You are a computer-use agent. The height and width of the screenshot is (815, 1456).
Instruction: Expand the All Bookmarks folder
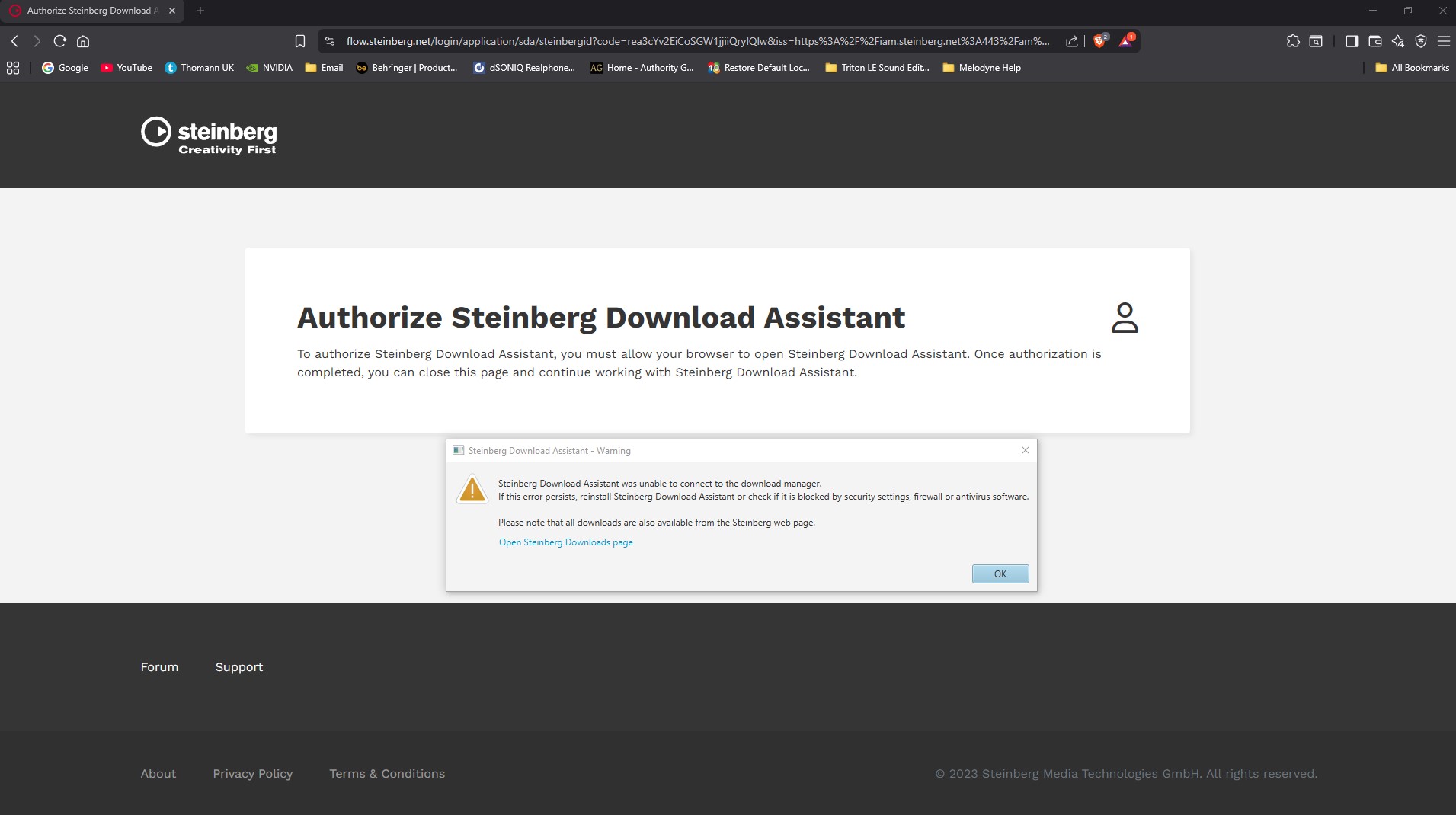[x=1412, y=68]
